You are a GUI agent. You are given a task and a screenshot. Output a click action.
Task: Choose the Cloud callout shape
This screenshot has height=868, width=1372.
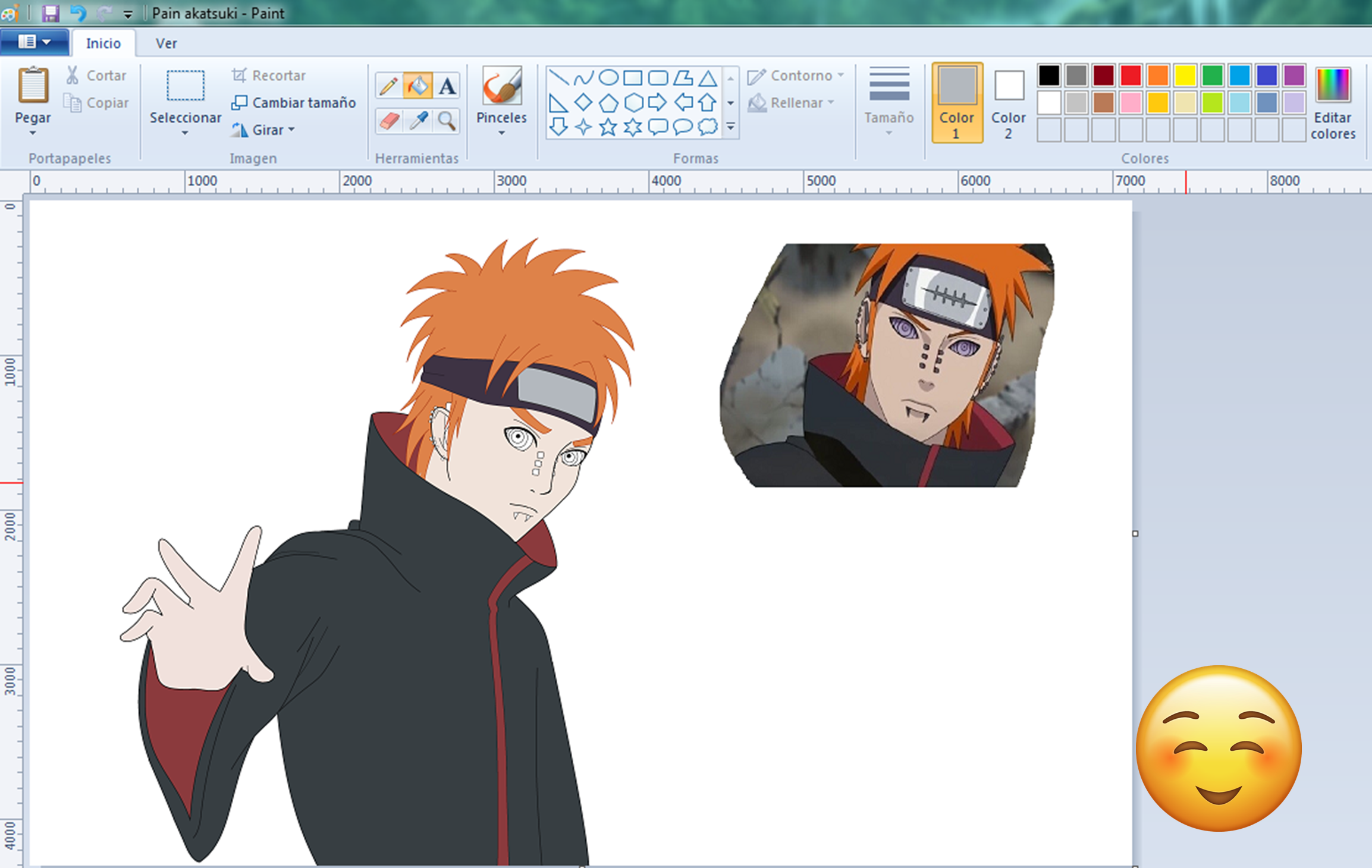coord(708,127)
